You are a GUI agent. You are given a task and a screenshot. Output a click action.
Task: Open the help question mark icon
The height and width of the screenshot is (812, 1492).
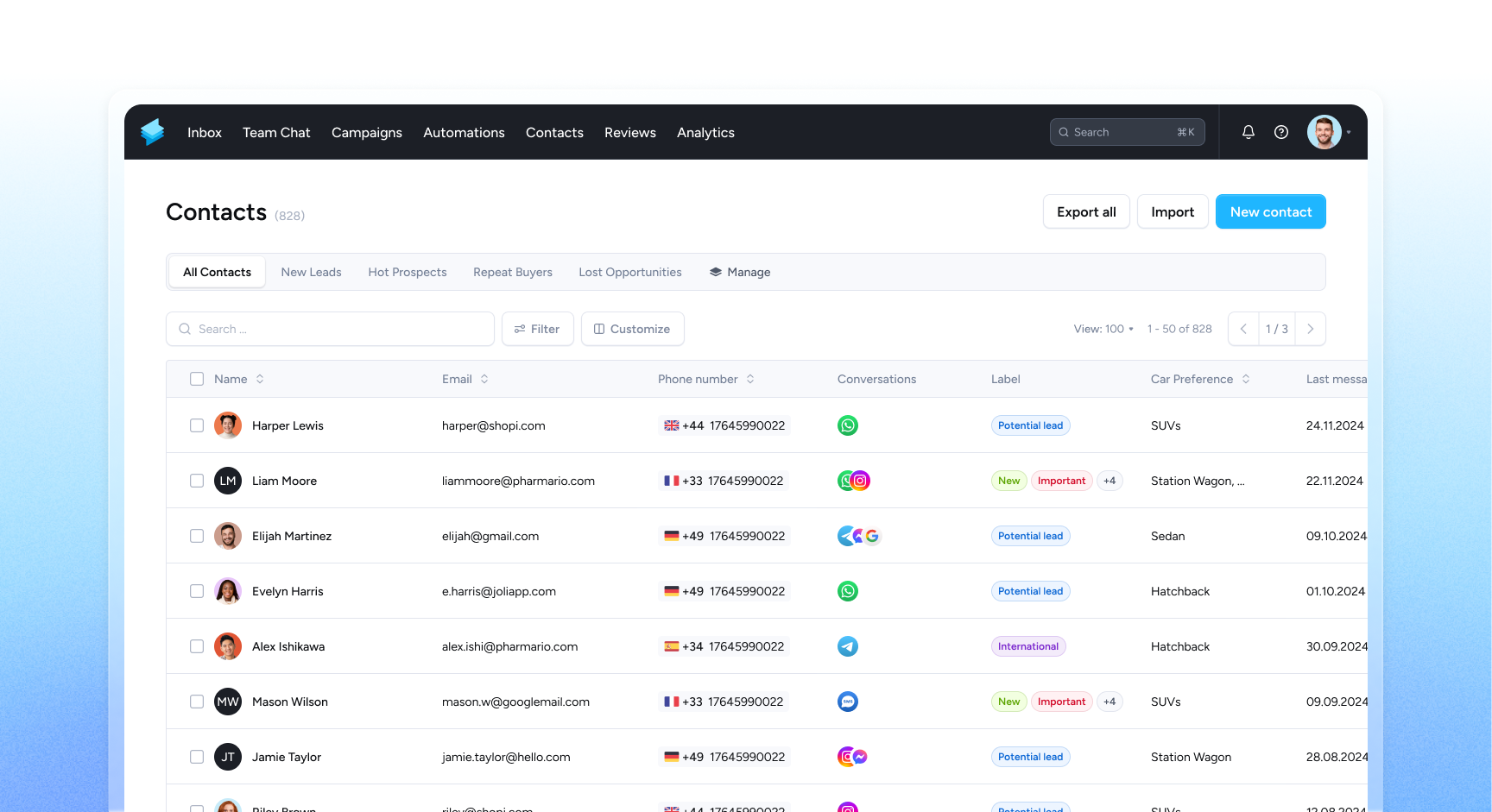[x=1281, y=132]
